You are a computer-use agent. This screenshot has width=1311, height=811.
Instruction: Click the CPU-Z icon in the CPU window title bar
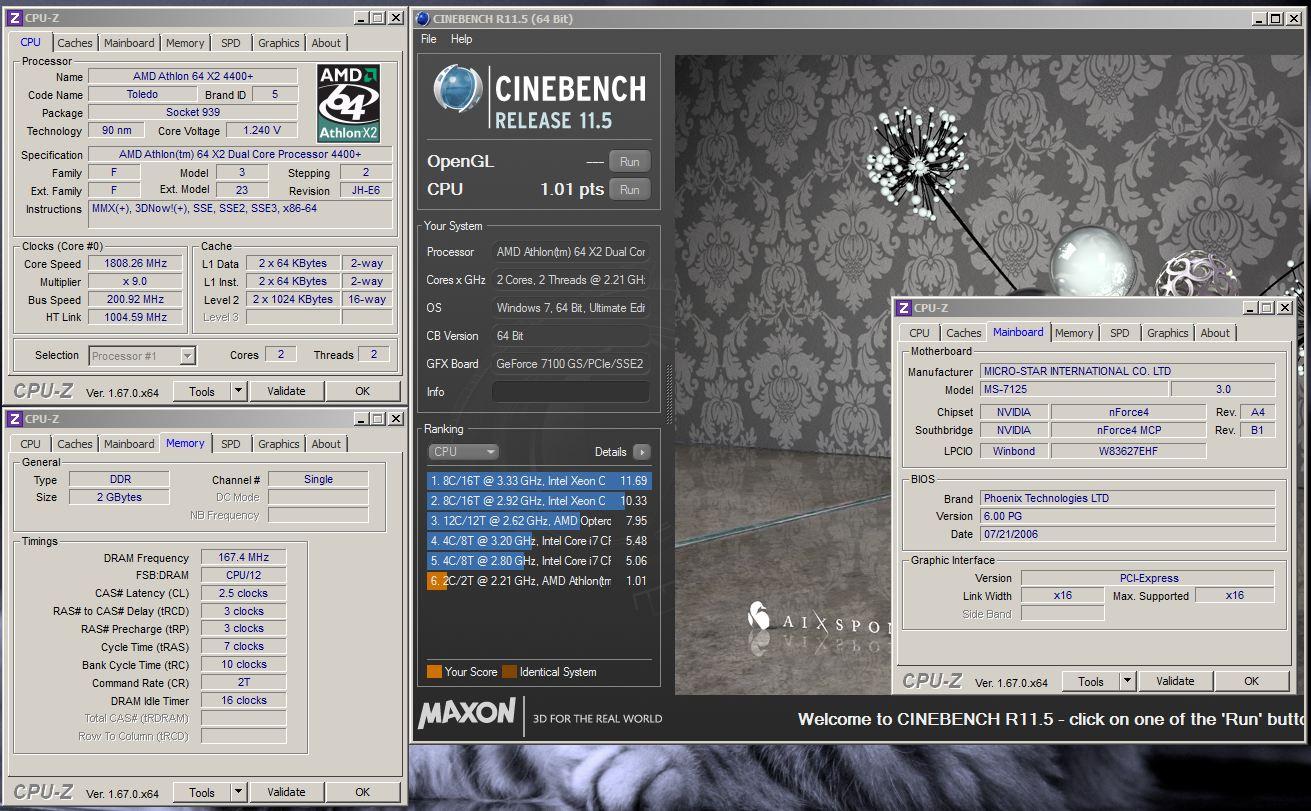point(13,18)
